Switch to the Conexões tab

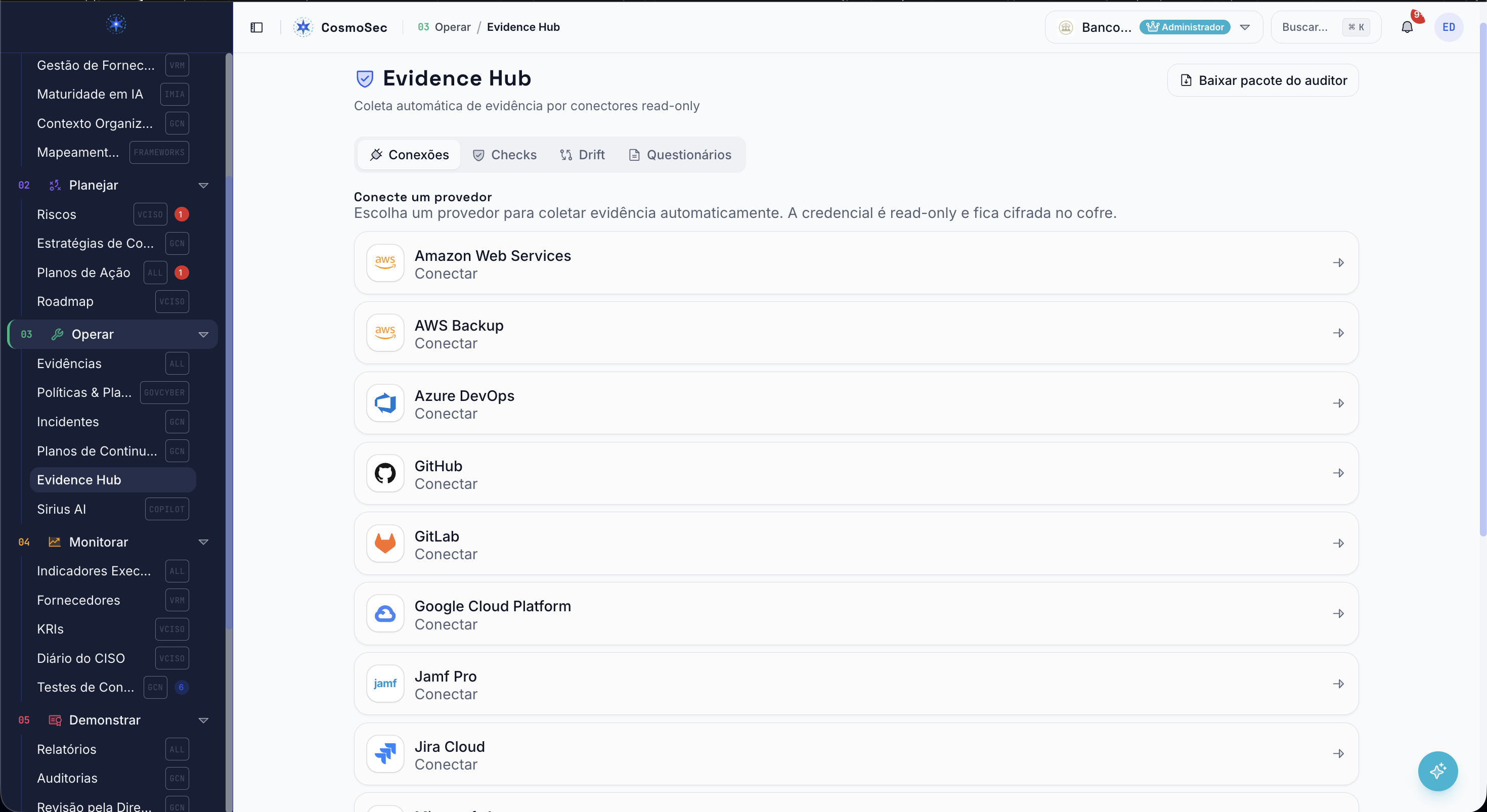409,155
